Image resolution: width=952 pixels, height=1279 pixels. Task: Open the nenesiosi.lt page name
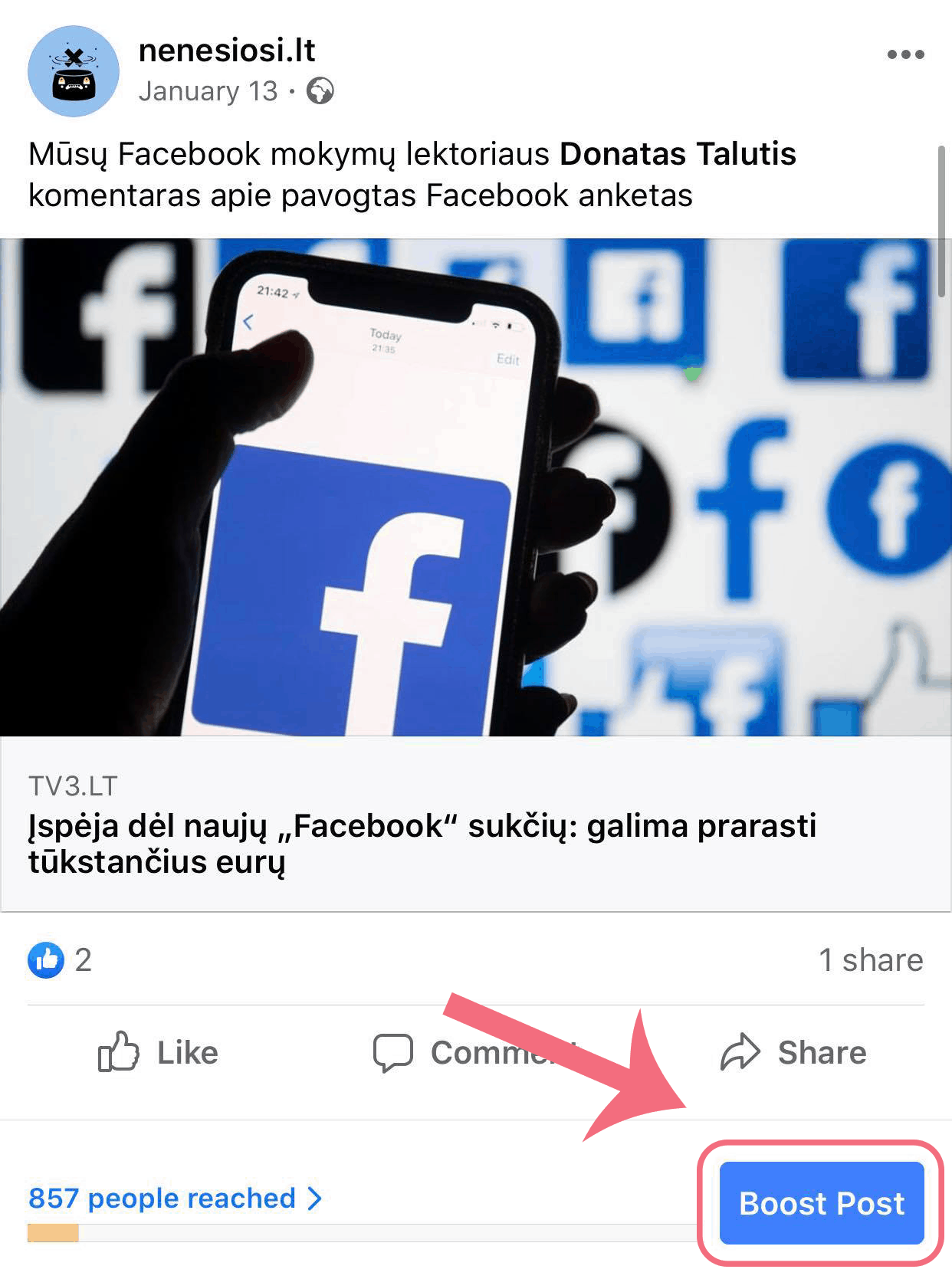point(227,51)
